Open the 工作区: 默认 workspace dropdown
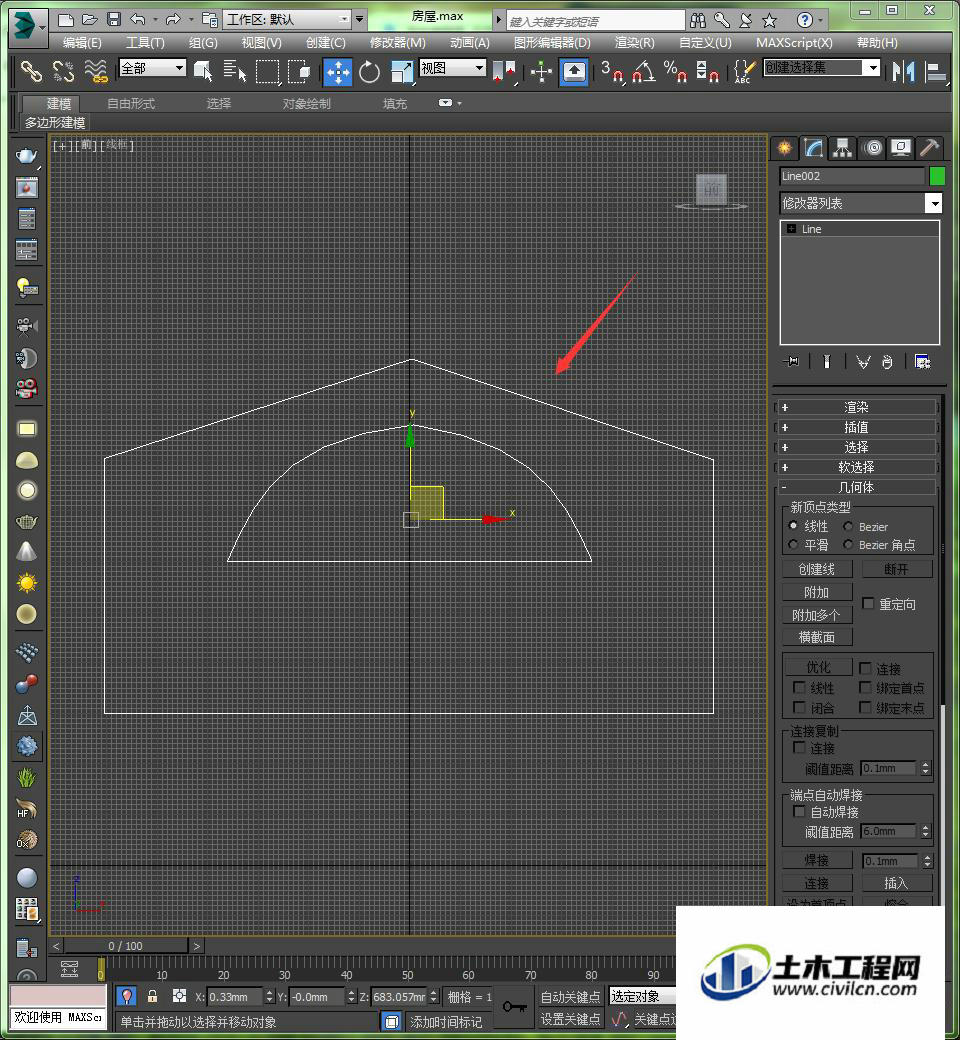This screenshot has width=960, height=1040. (287, 20)
